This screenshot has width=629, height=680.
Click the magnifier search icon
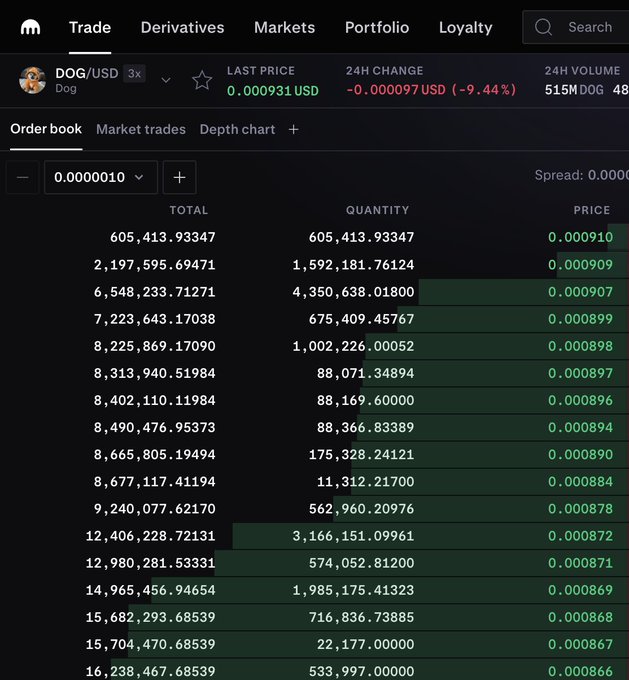pyautogui.click(x=543, y=27)
